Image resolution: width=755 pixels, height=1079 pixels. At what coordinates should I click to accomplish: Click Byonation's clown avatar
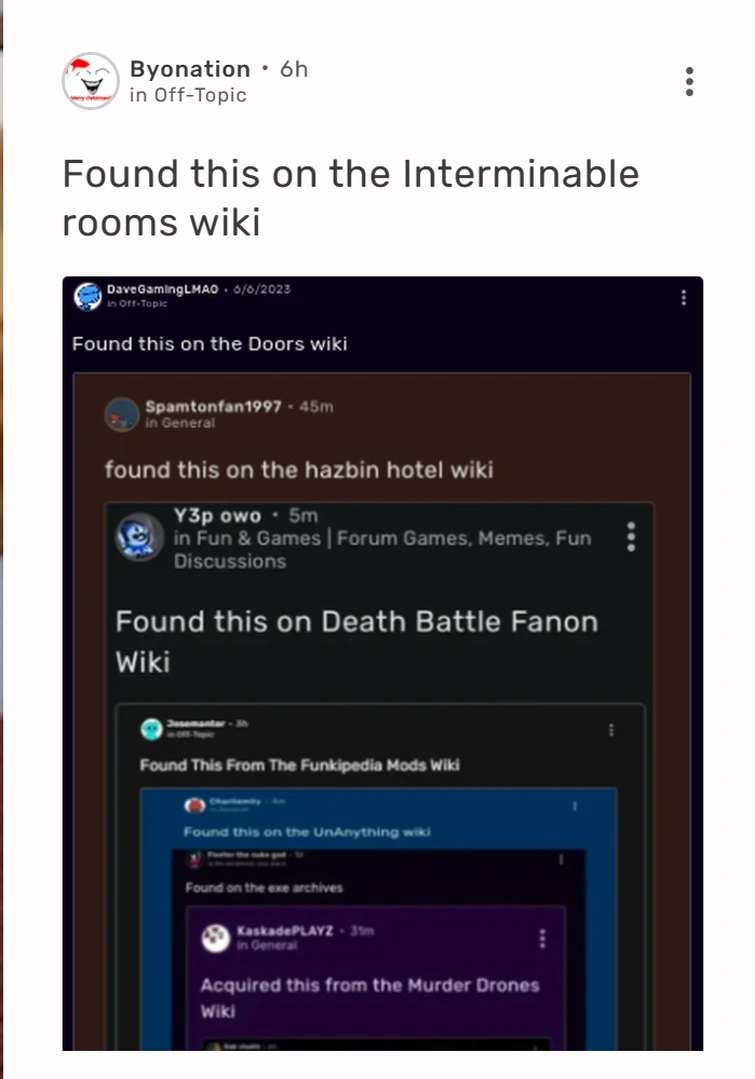pyautogui.click(x=91, y=81)
